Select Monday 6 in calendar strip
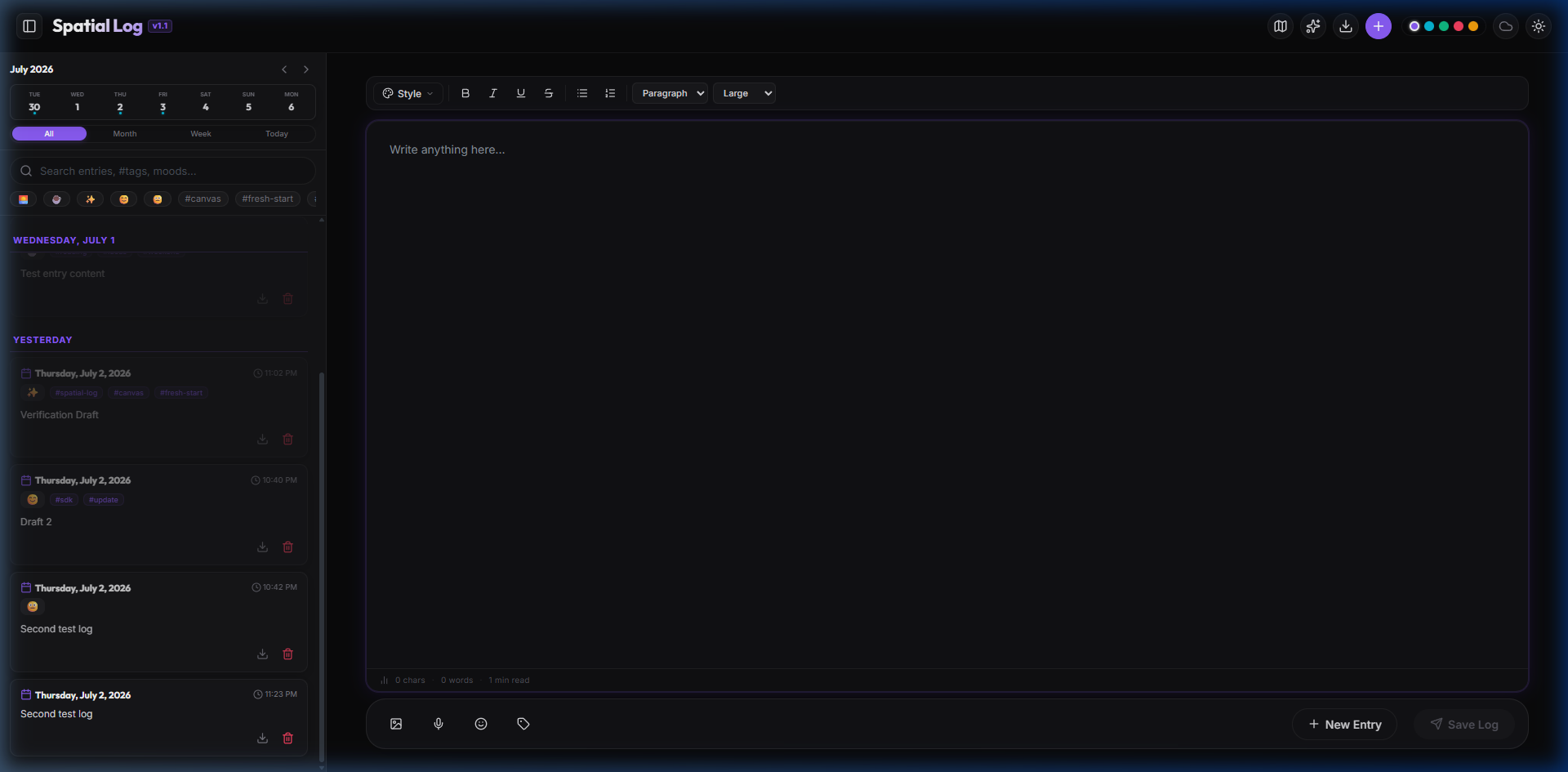Viewport: 1568px width, 772px height. (292, 103)
